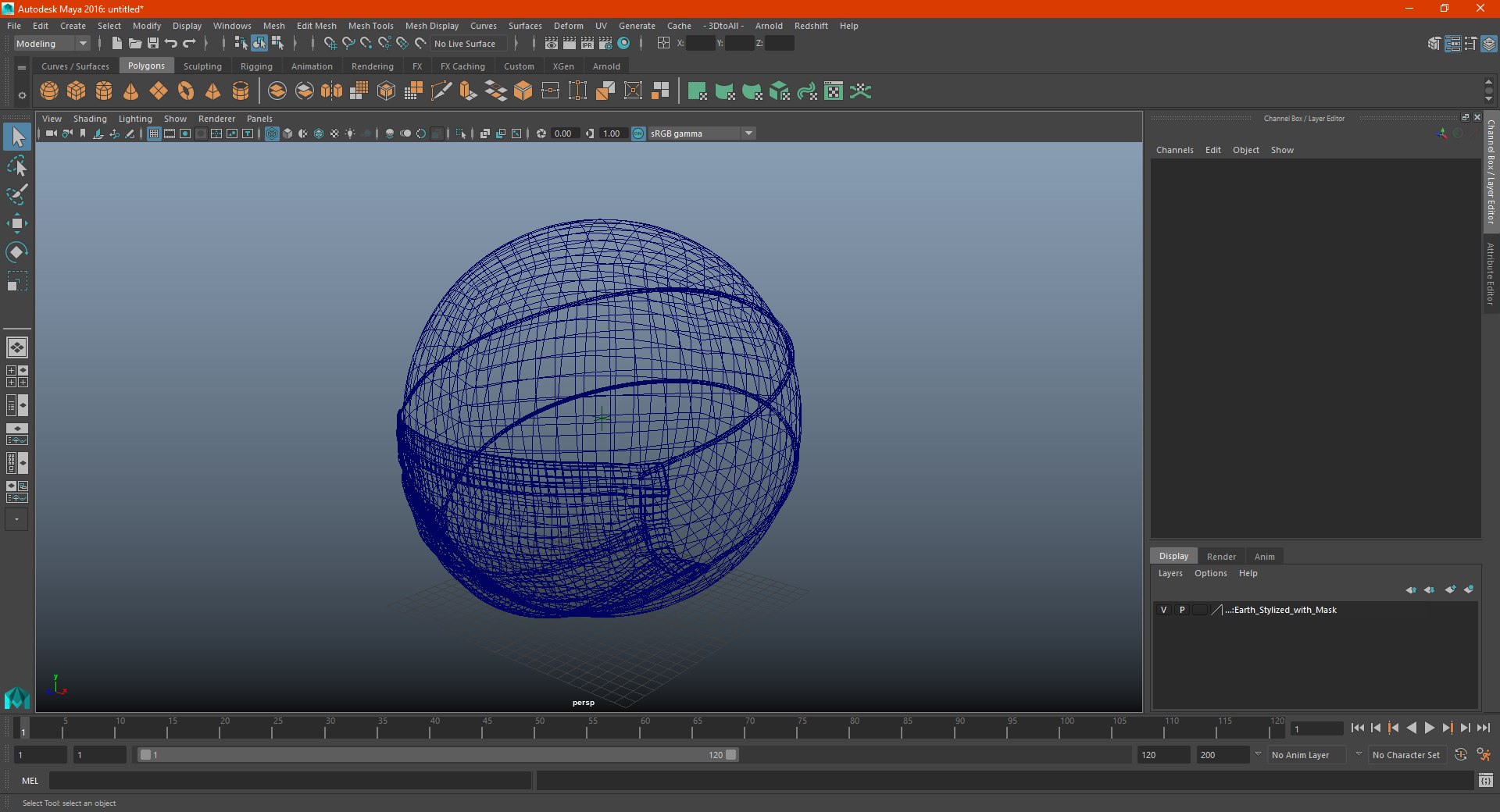Open the shelf tab selector menu button
The height and width of the screenshot is (812, 1500).
coord(22,68)
